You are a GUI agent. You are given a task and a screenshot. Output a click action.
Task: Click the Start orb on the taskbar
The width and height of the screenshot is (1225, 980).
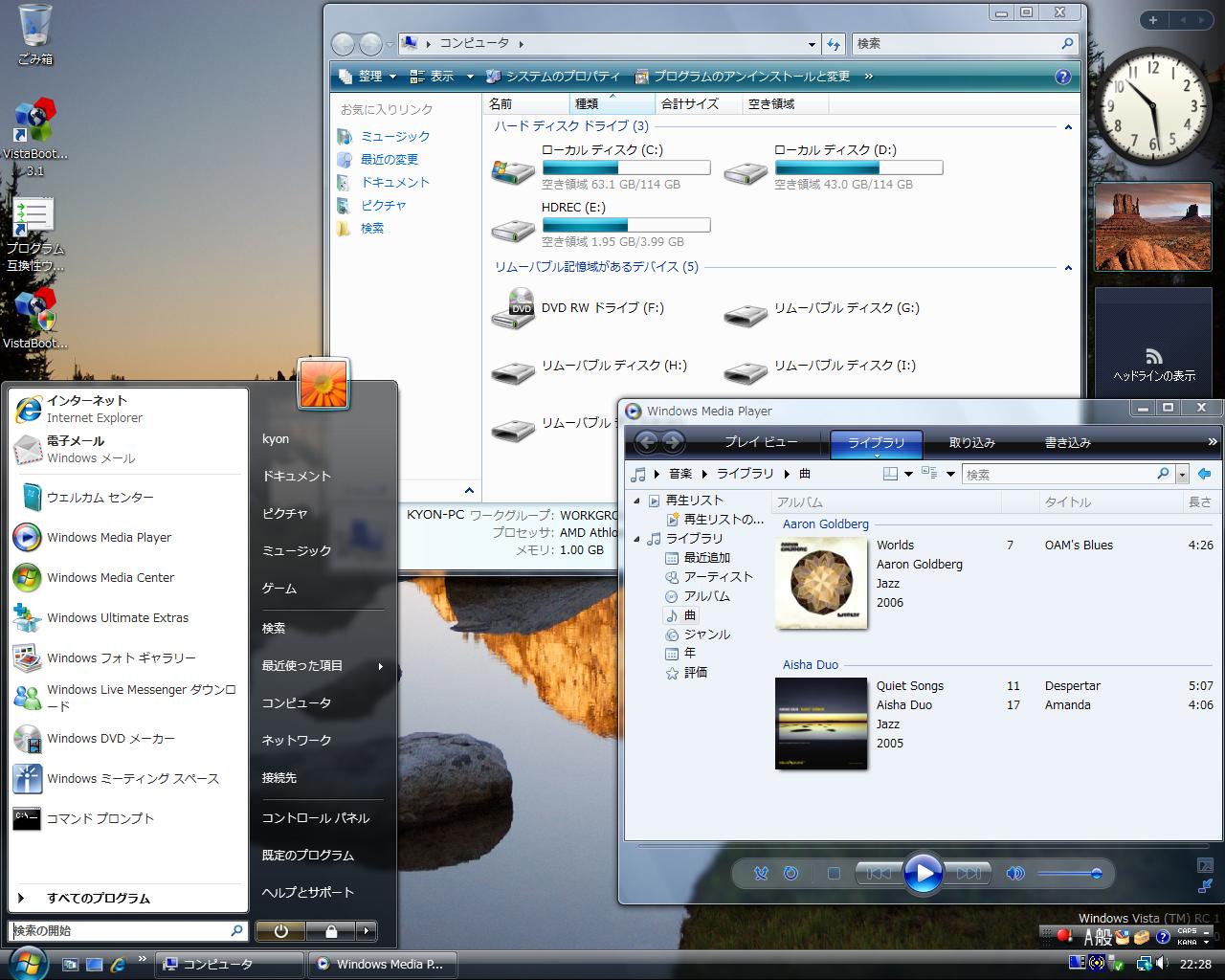(27, 962)
